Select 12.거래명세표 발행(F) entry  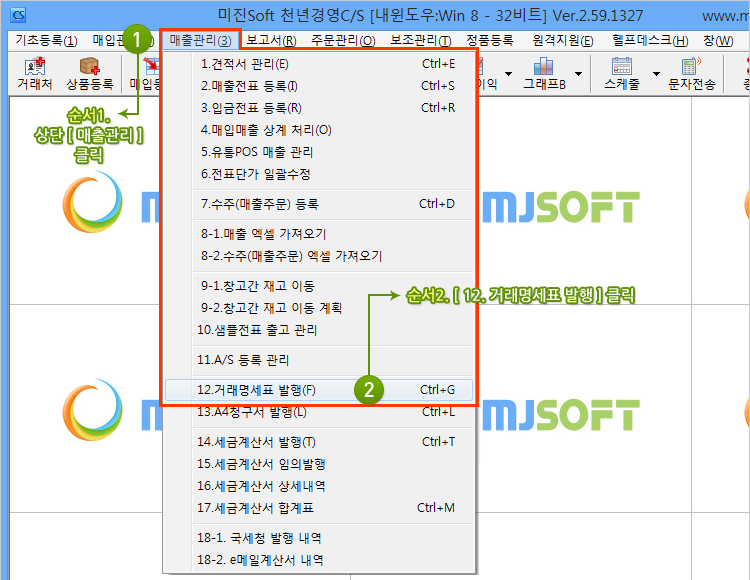[320, 390]
